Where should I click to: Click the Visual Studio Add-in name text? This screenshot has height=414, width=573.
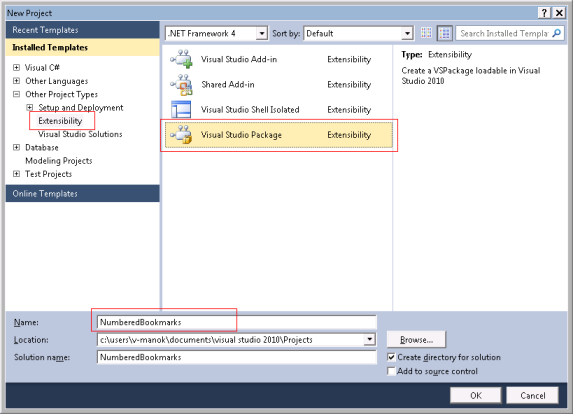click(x=239, y=59)
